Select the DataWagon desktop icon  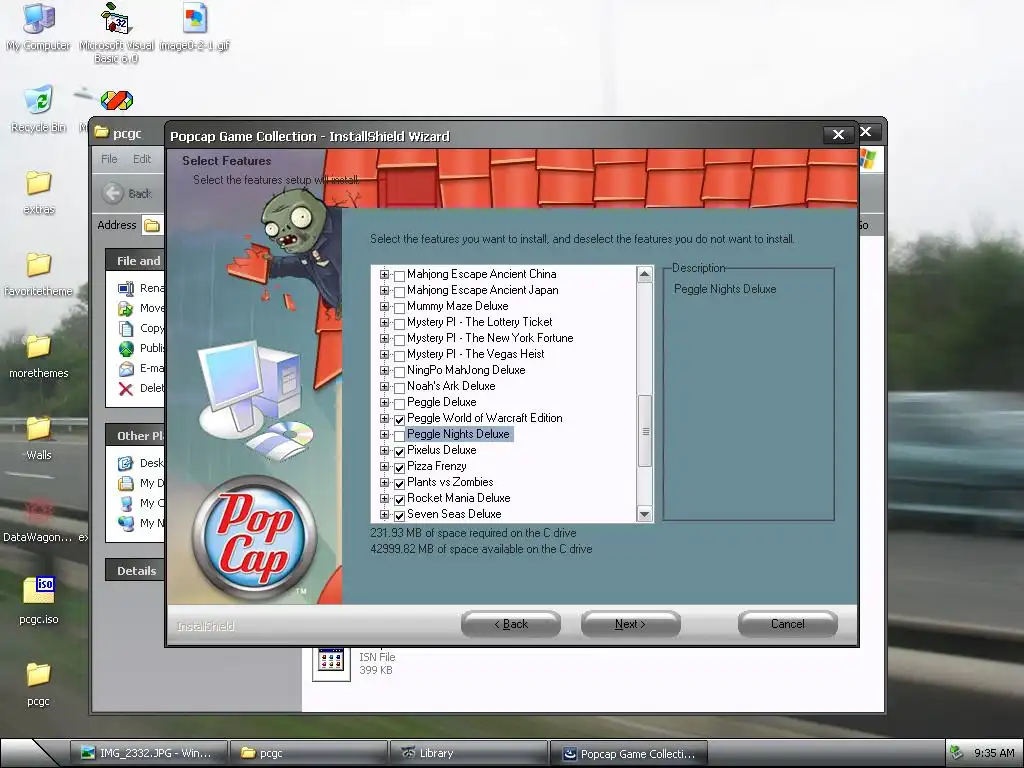coord(39,511)
